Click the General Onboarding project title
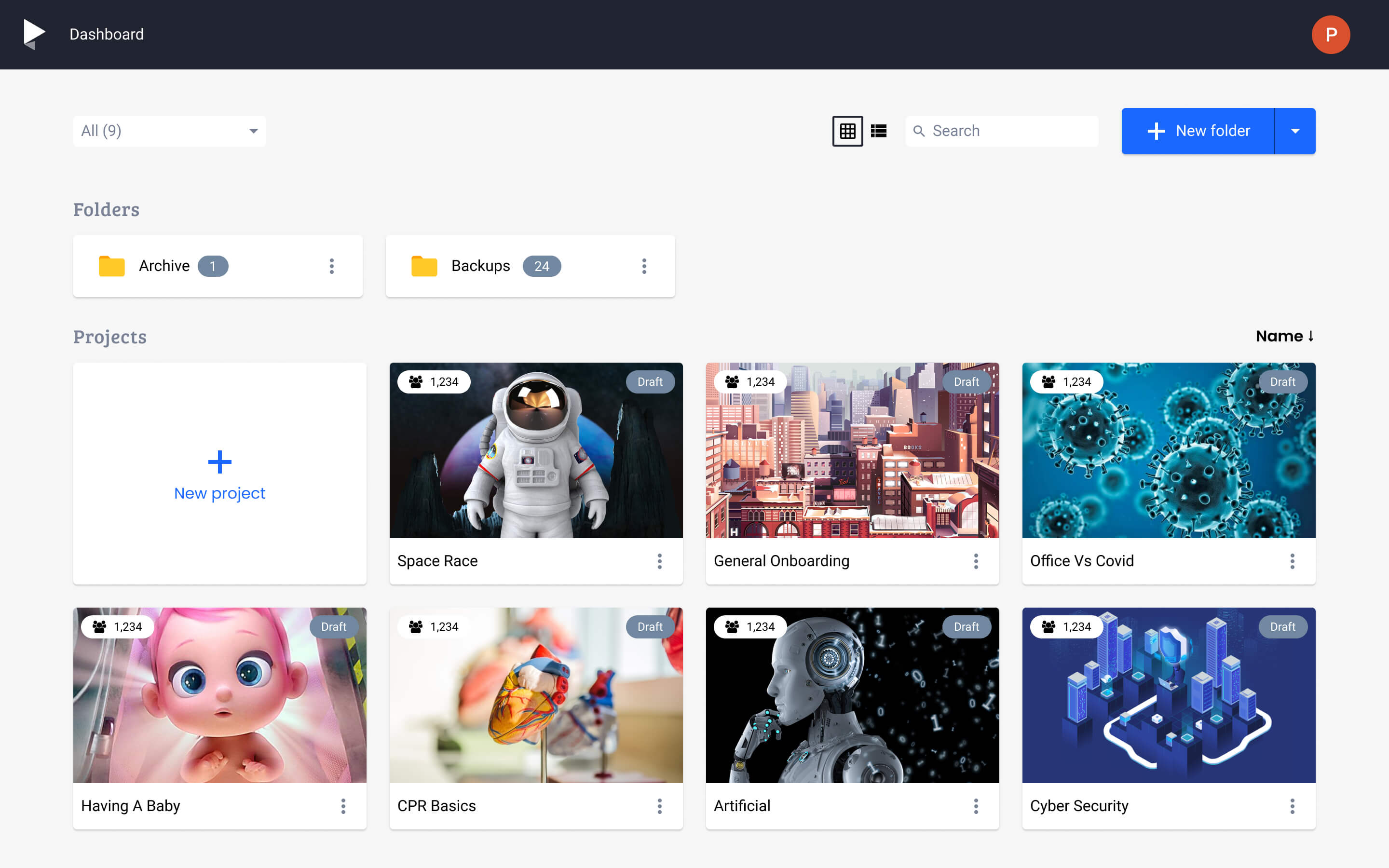Screen dimensions: 1389x868 point(781,561)
